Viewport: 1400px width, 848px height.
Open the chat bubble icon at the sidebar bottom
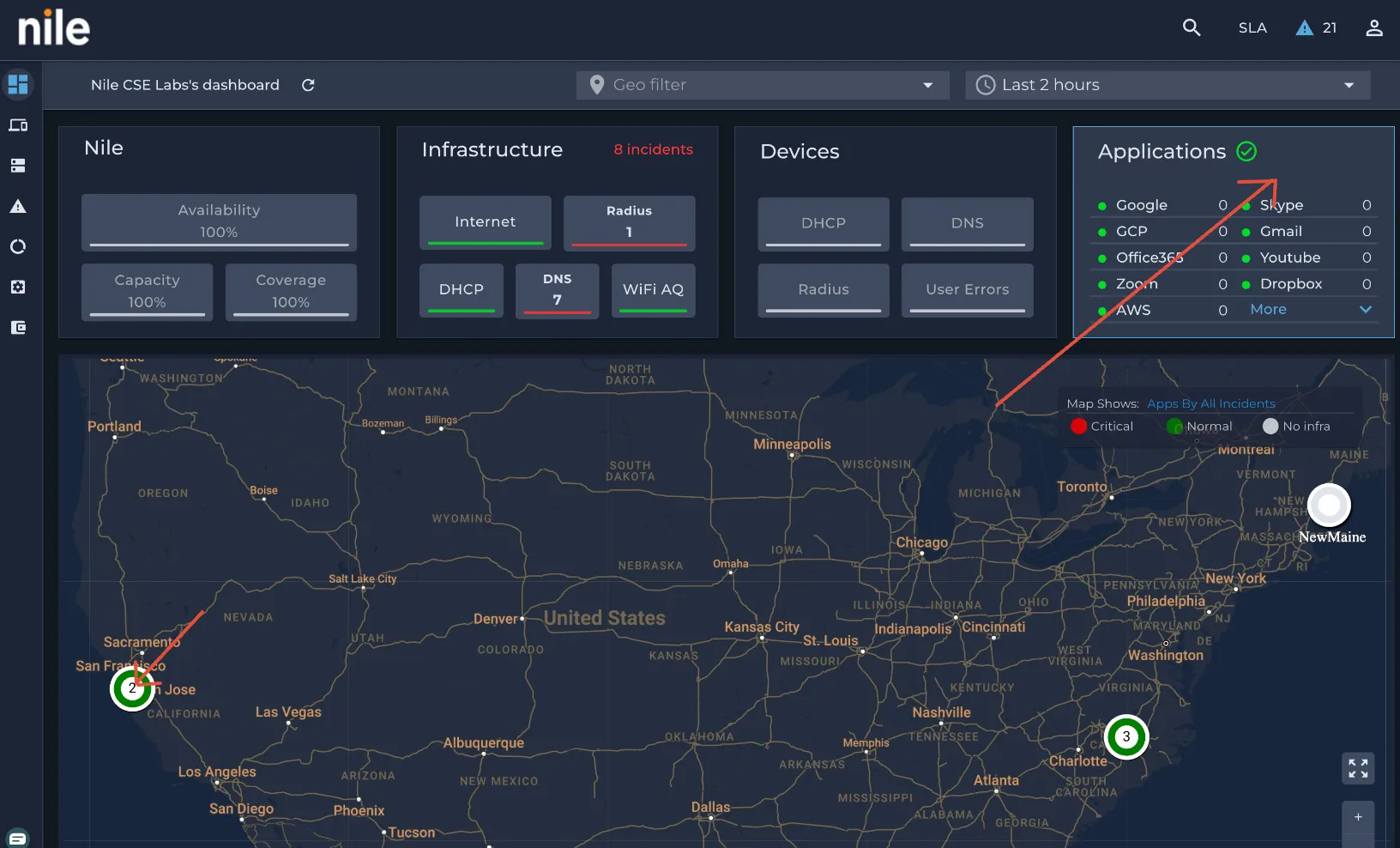(x=17, y=839)
